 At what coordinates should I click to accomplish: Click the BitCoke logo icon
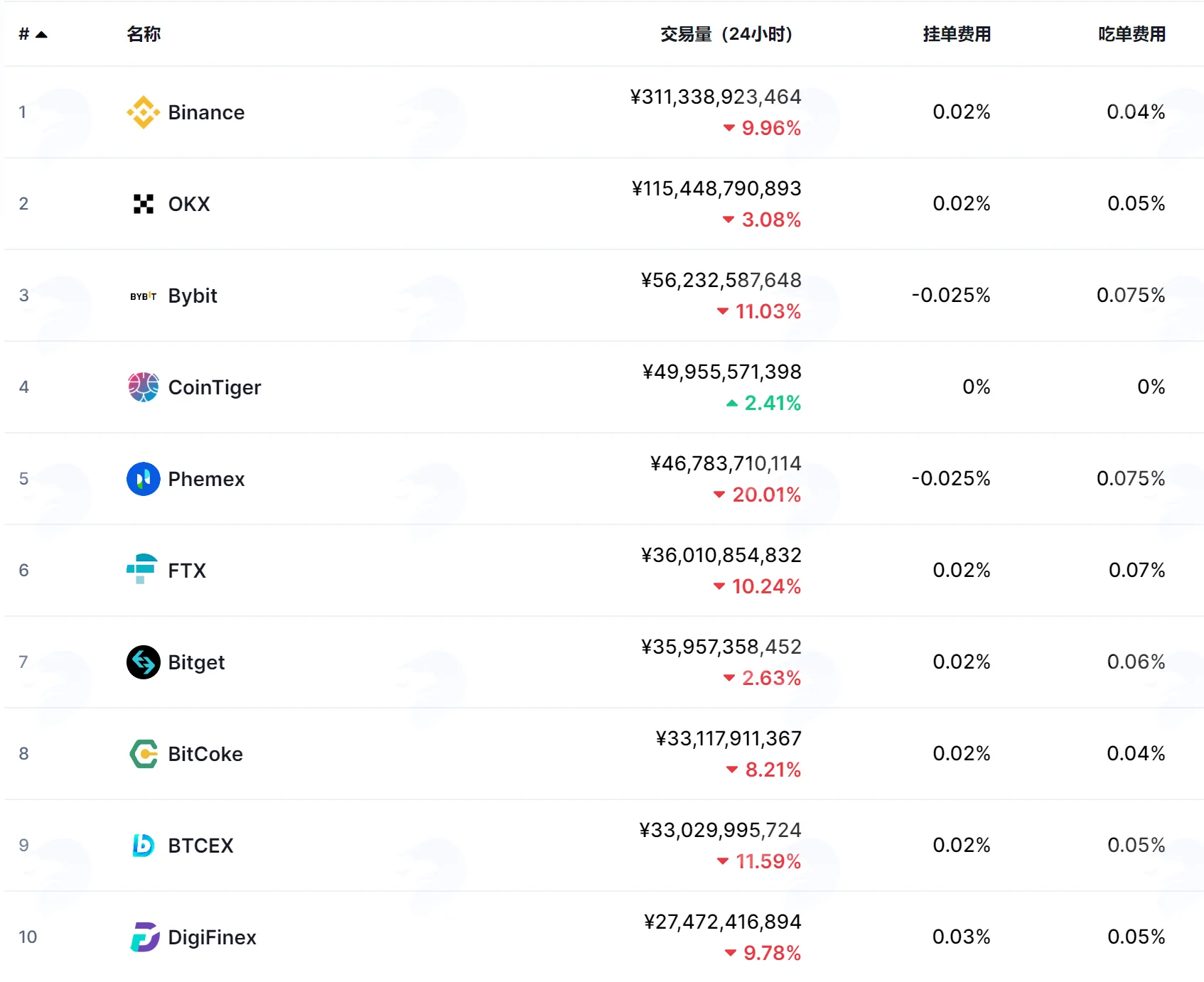point(143,754)
